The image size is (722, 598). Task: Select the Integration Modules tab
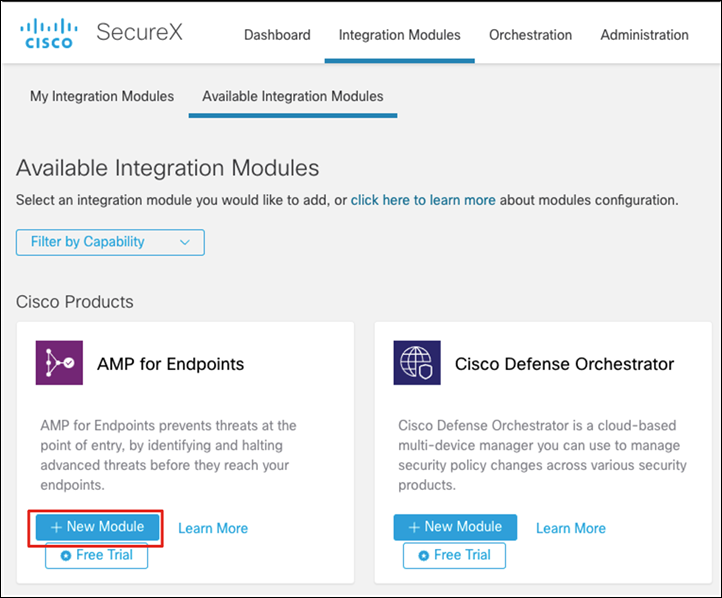[x=400, y=35]
